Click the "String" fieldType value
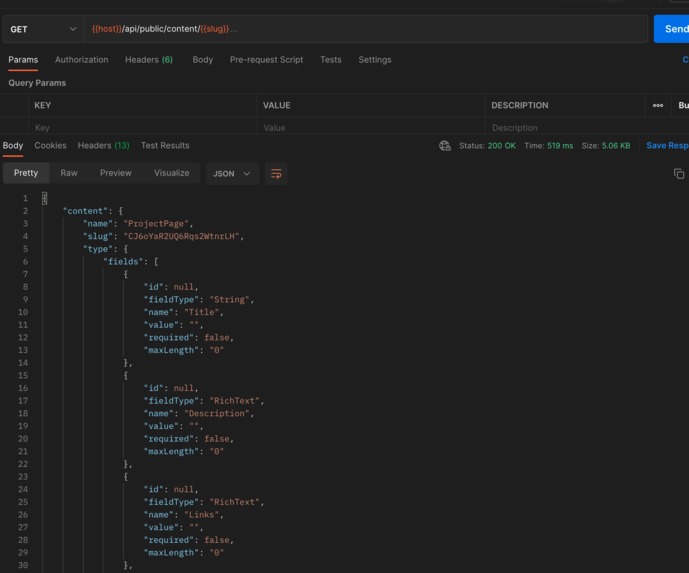 (x=229, y=300)
